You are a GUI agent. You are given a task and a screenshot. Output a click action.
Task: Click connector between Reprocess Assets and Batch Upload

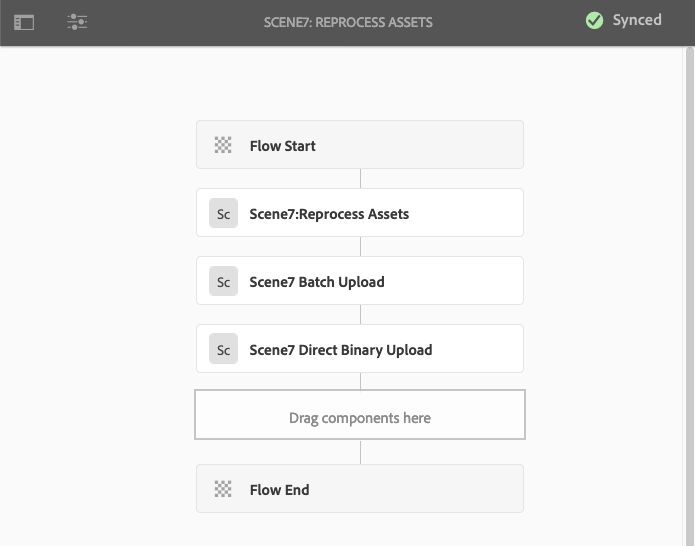point(360,247)
